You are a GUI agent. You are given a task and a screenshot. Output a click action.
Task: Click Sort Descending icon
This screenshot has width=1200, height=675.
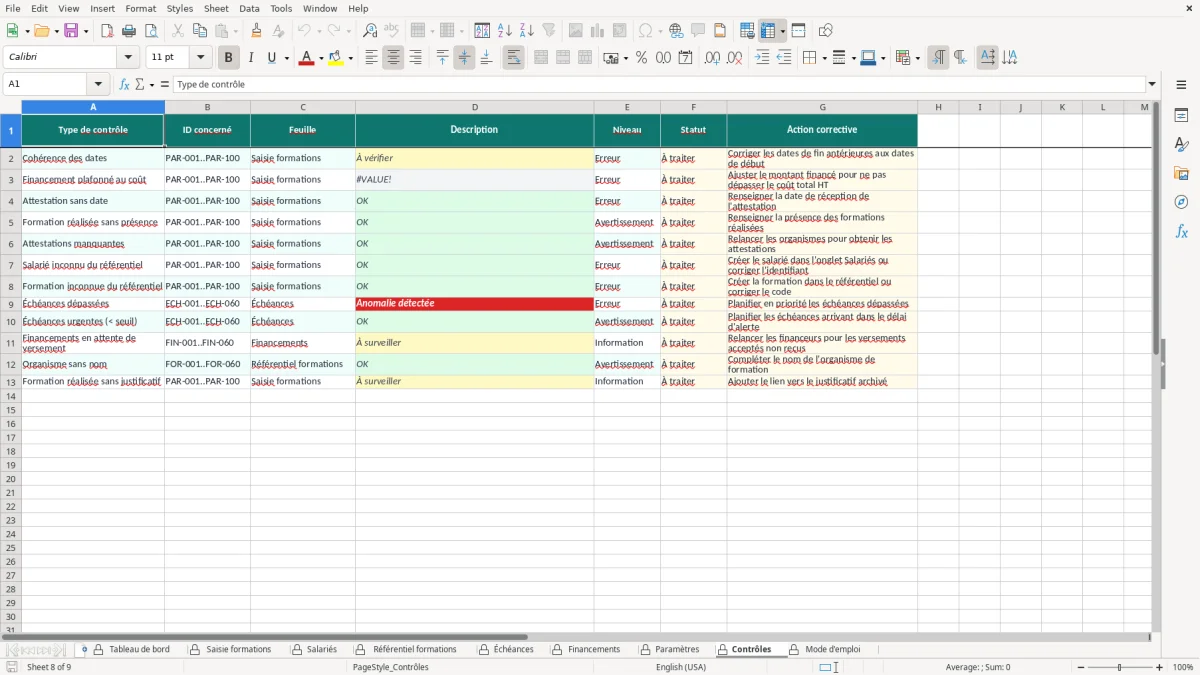click(x=526, y=31)
